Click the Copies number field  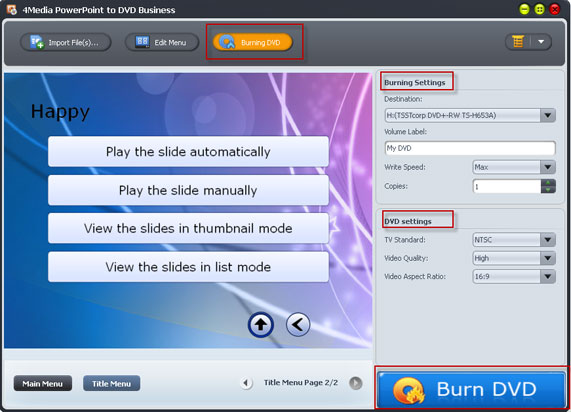pyautogui.click(x=507, y=187)
